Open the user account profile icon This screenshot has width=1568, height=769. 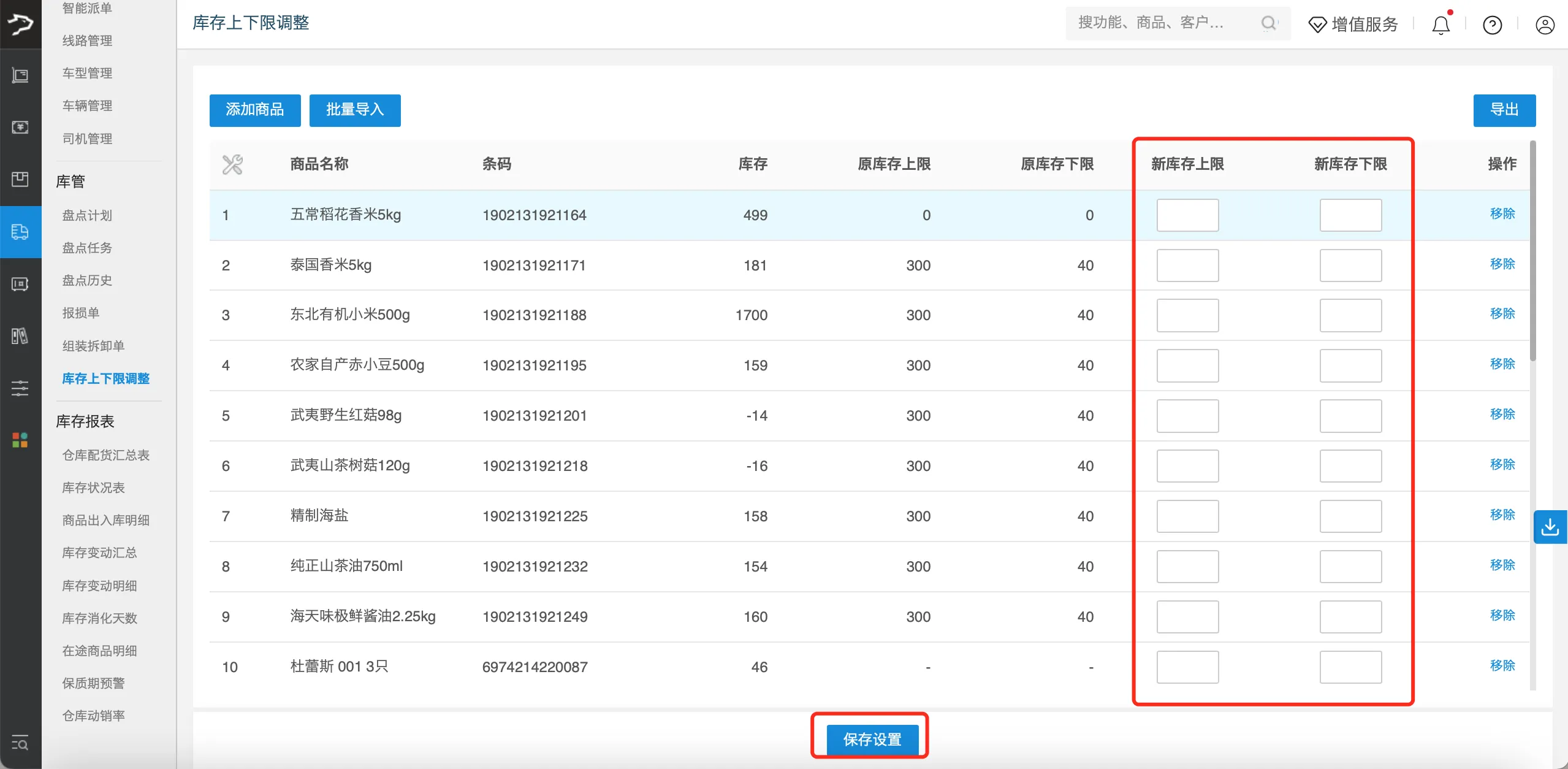tap(1545, 25)
